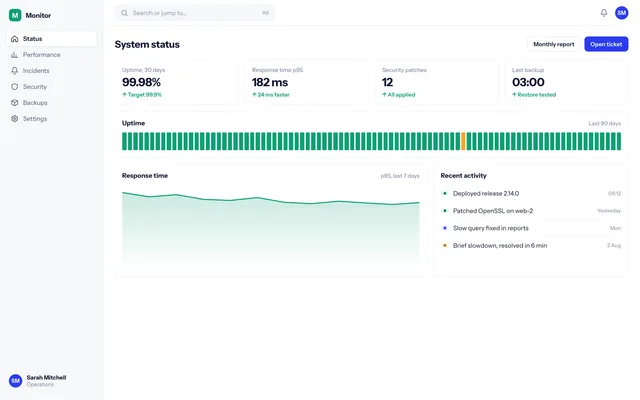The height and width of the screenshot is (400, 640).
Task: Select Brief slowdown, resolved in 6 min
Action: coord(531,245)
